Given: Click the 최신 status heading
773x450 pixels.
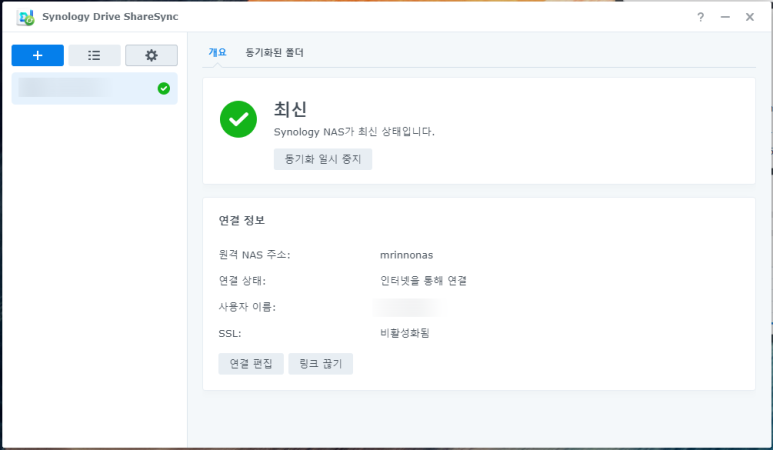Looking at the screenshot, I should point(290,109).
